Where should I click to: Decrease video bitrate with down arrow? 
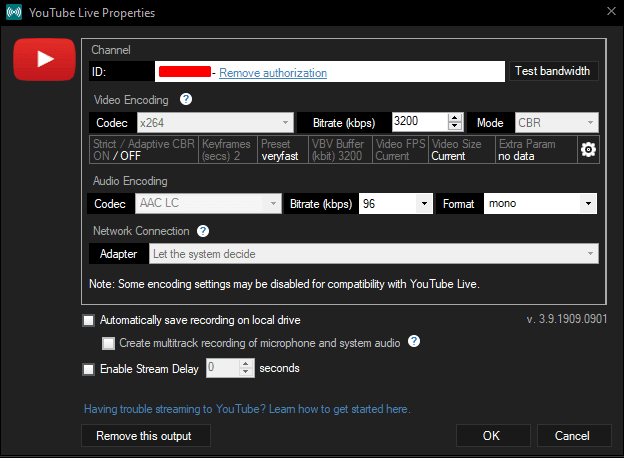[455, 126]
